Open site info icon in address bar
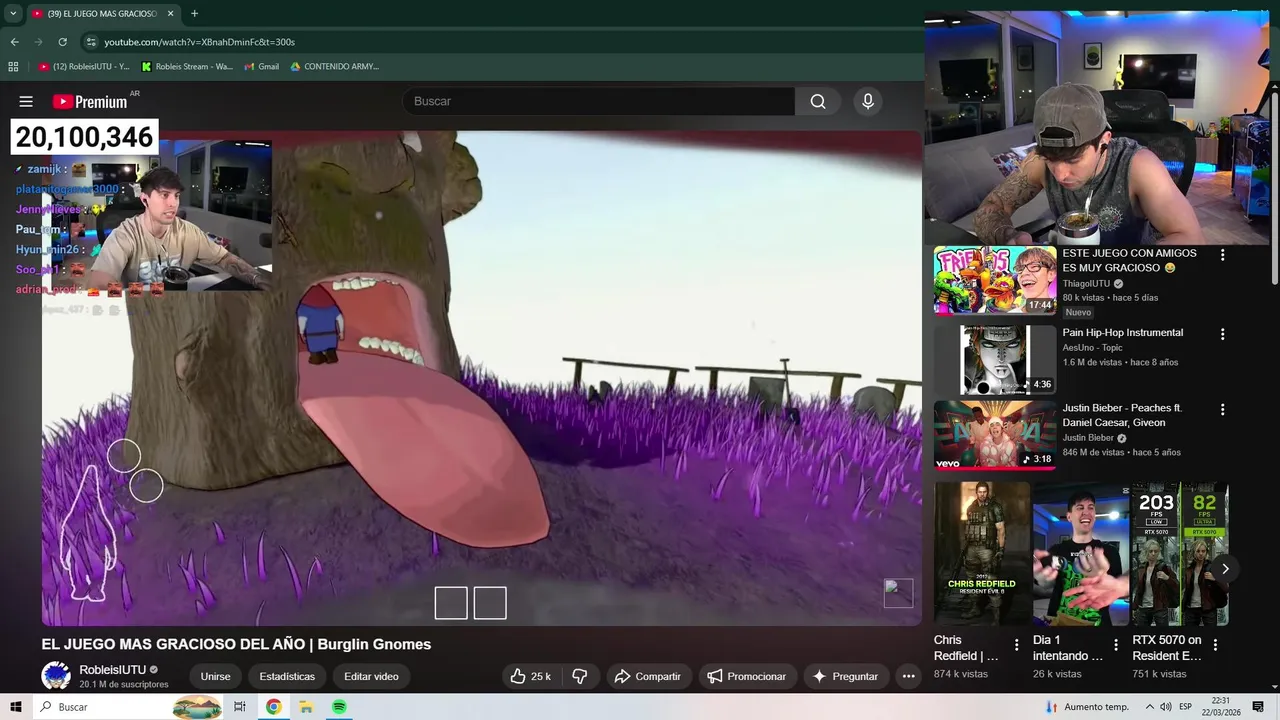1280x720 pixels. click(x=91, y=42)
